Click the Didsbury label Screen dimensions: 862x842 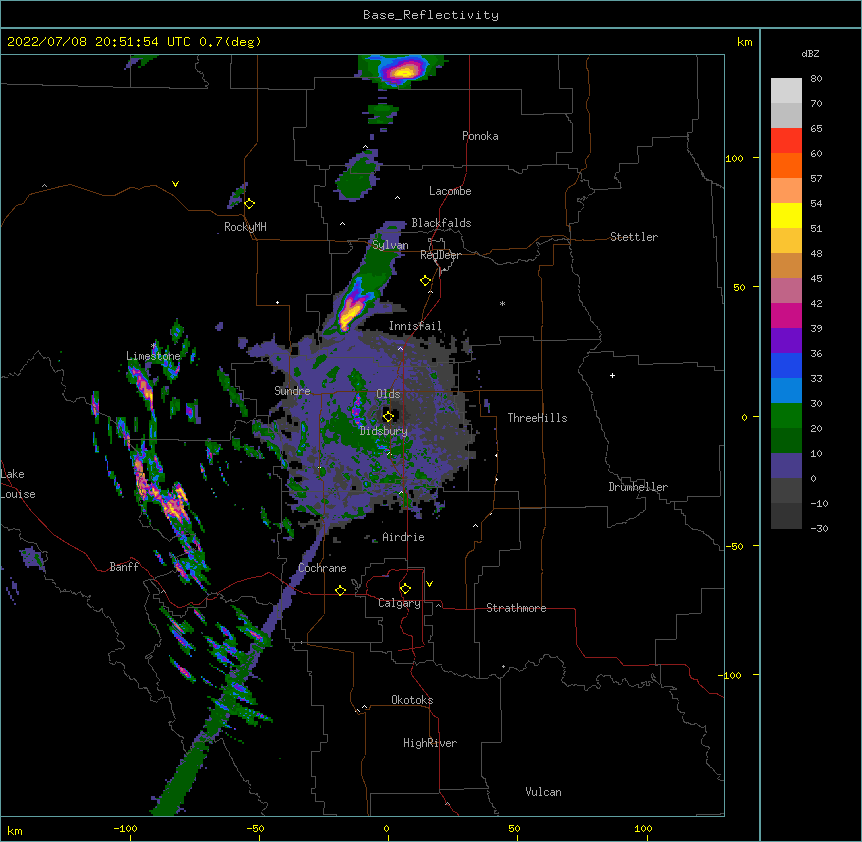pyautogui.click(x=384, y=431)
